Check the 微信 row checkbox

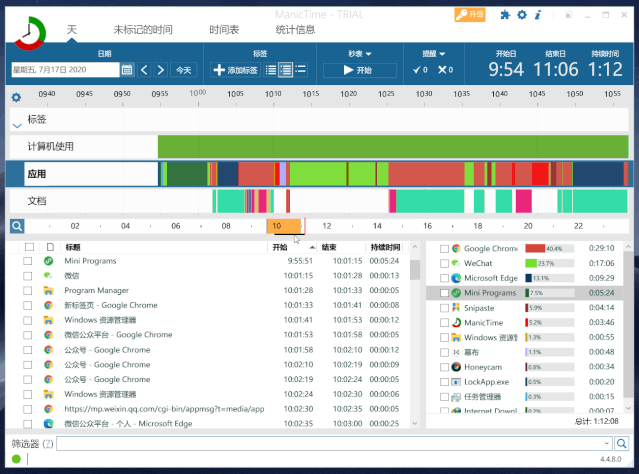pos(28,276)
